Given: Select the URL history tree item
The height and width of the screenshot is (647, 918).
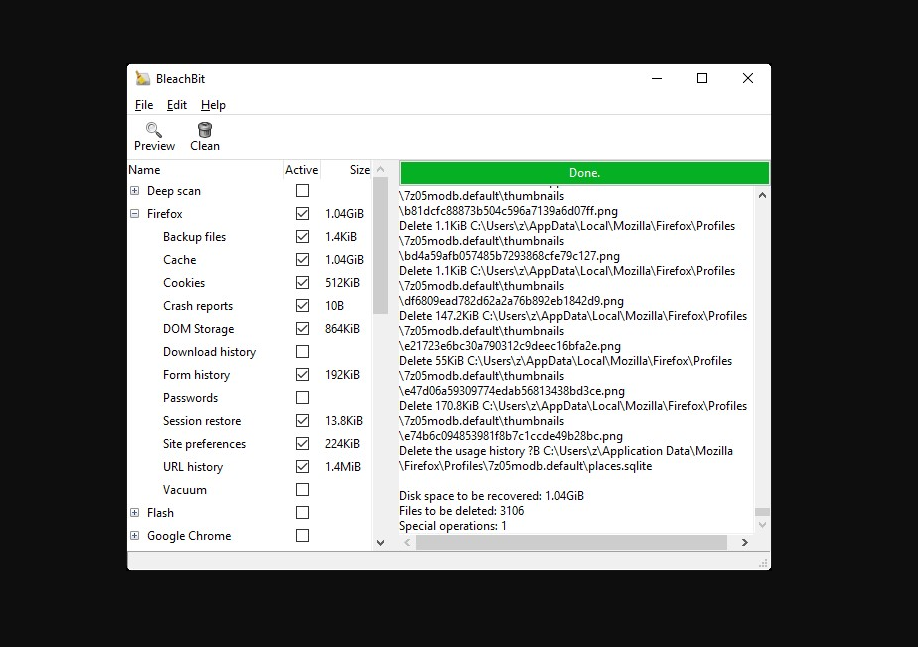Looking at the screenshot, I should pos(193,467).
